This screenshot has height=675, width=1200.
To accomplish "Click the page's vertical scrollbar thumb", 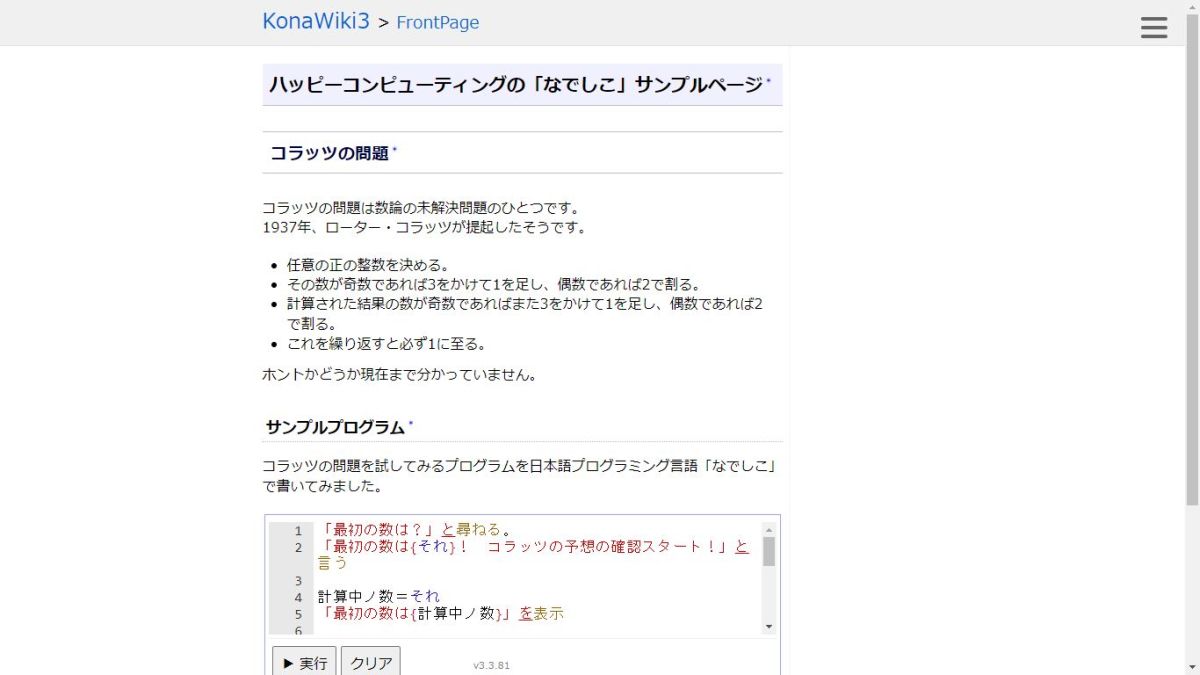I will click(x=1192, y=250).
